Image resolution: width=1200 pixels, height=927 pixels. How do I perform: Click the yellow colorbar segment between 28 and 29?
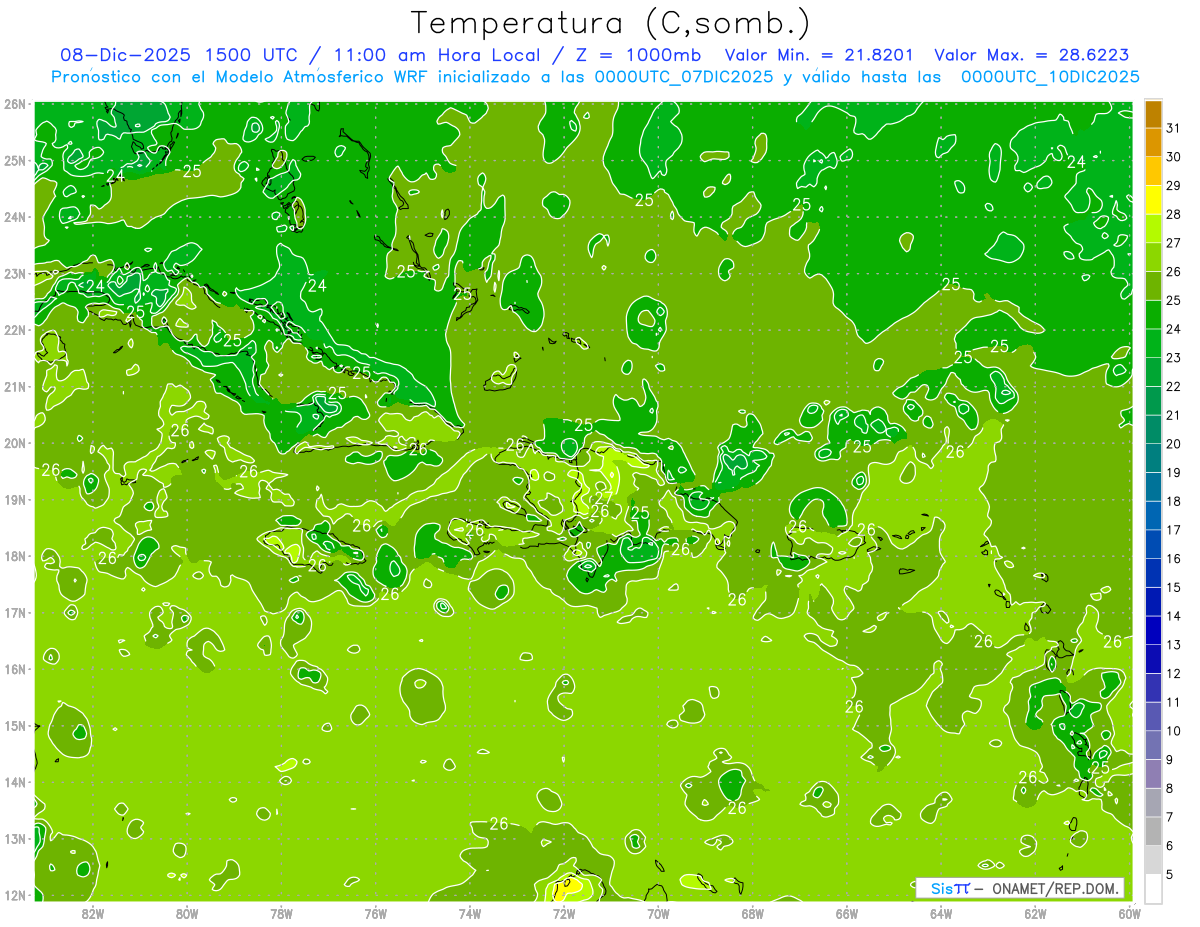click(1153, 200)
